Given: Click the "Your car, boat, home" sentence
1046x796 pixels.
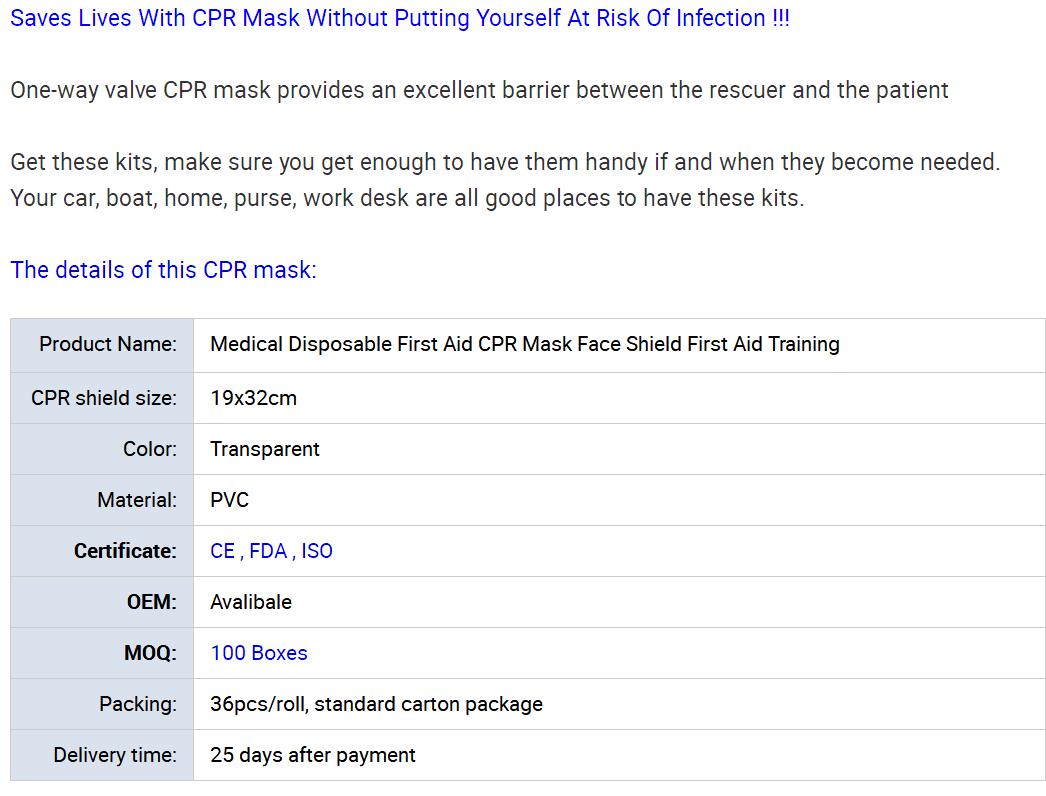Looking at the screenshot, I should 407,198.
